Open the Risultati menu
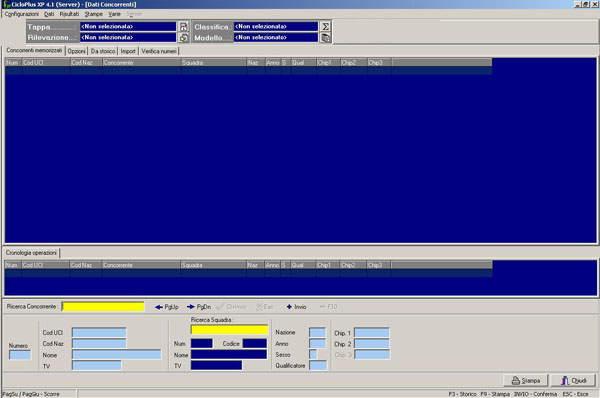Image resolution: width=600 pixels, height=398 pixels. pos(69,14)
